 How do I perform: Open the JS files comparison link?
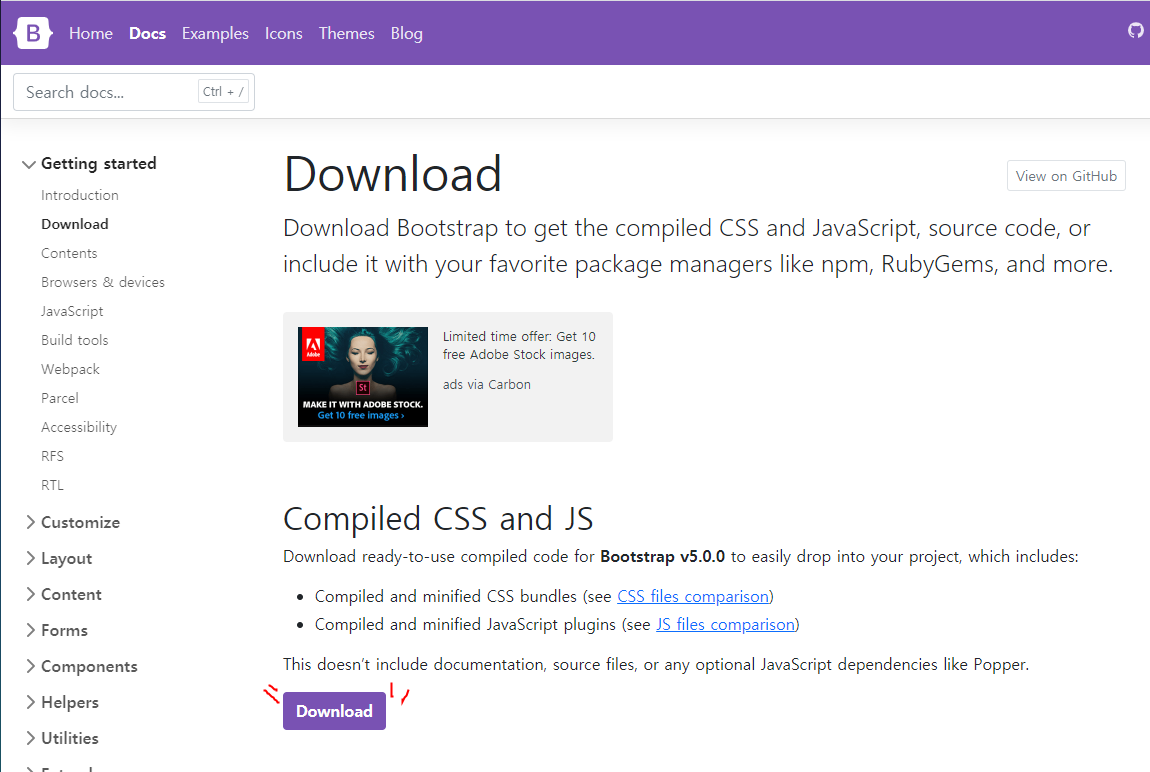pyautogui.click(x=725, y=624)
